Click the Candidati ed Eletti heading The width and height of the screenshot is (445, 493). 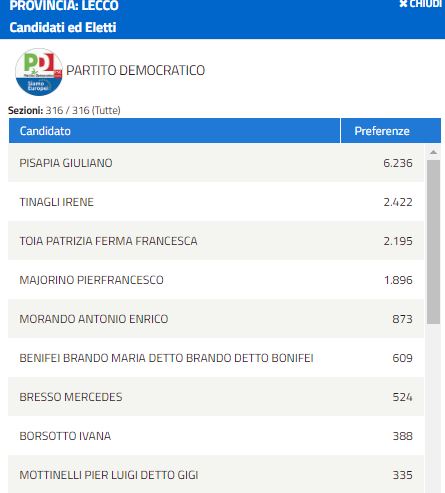(x=63, y=27)
